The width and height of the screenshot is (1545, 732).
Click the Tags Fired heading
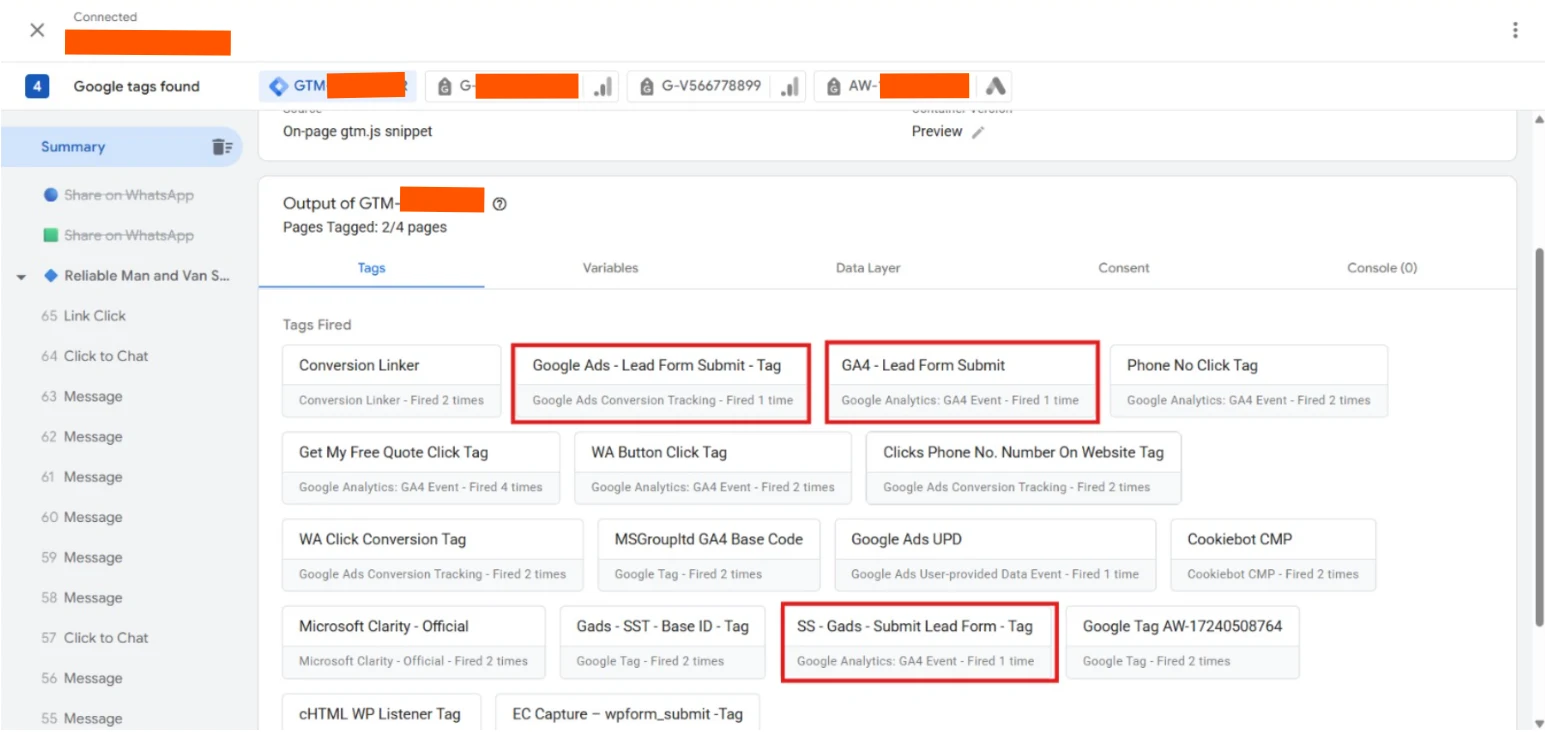point(316,325)
